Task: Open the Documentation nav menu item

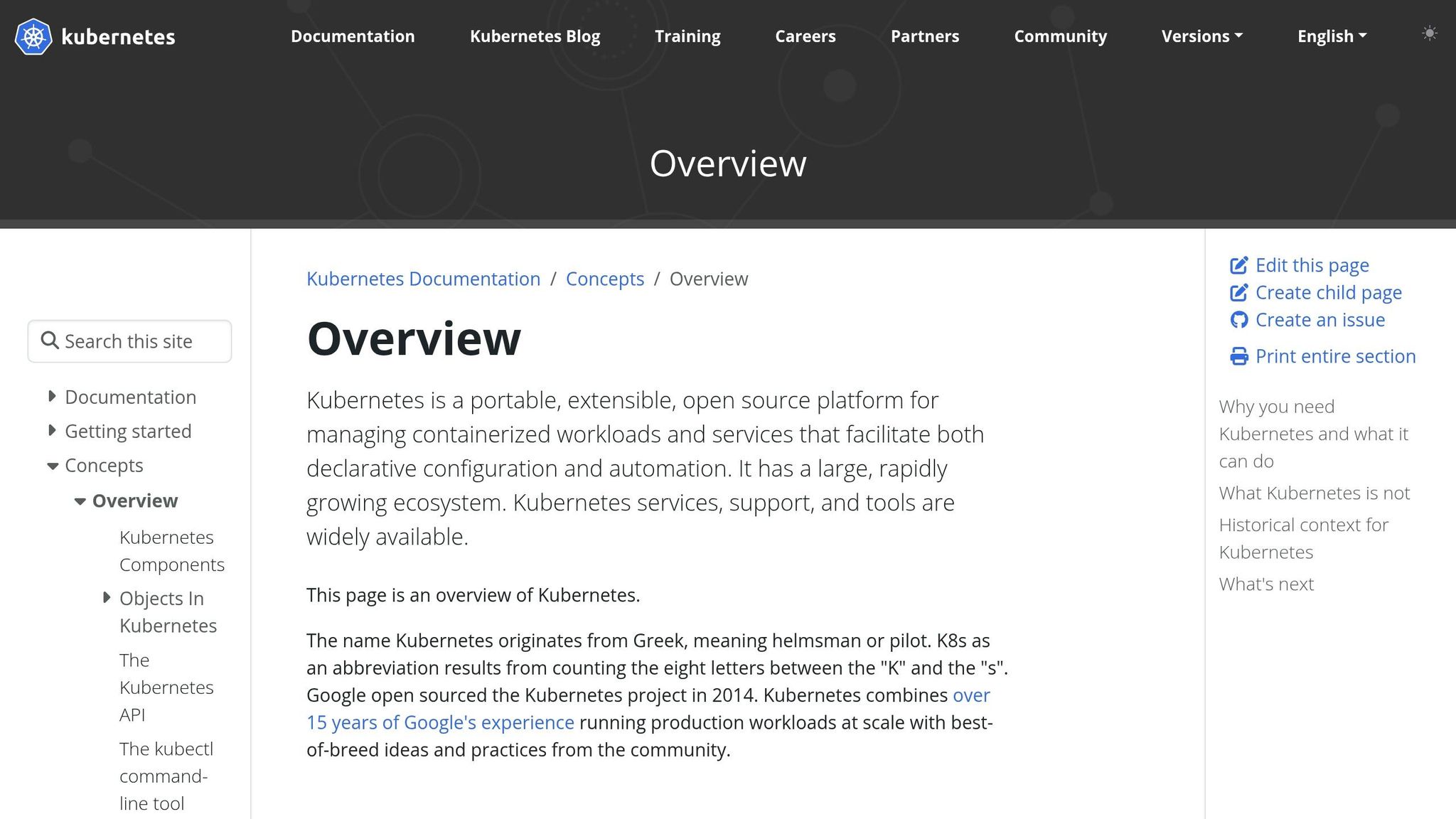Action: [x=353, y=36]
